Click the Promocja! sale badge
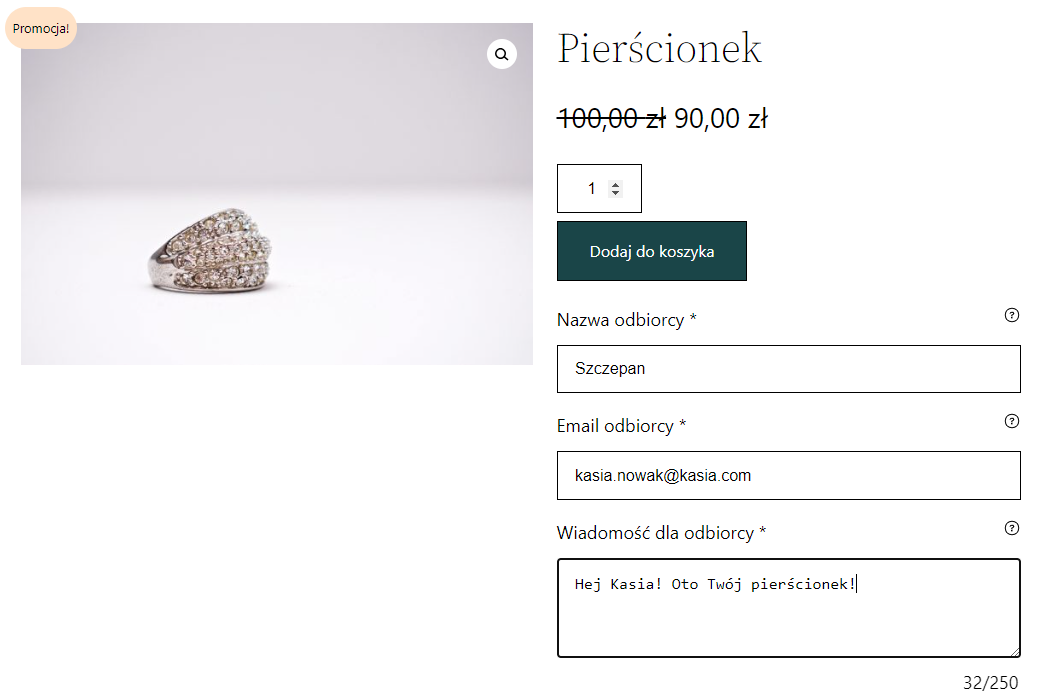Viewport: 1042px width, 697px height. tap(41, 28)
